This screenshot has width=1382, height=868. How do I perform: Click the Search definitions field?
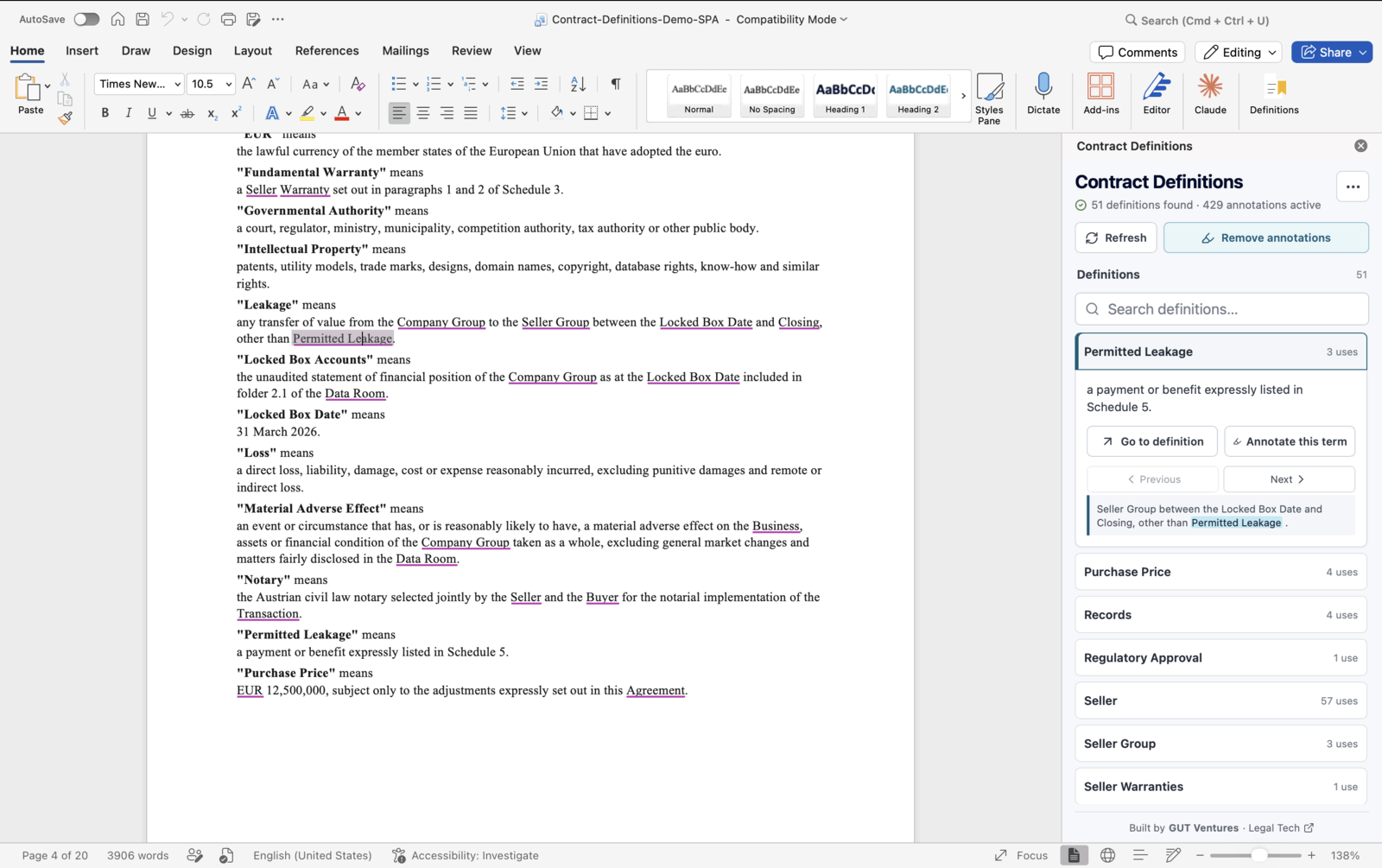1221,309
